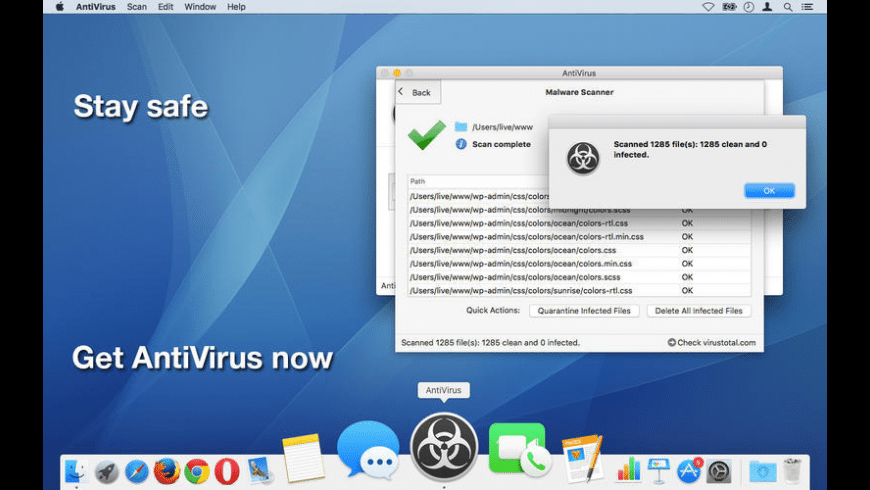870x490 pixels.
Task: Open Safari compass icon in Dock
Action: click(136, 472)
